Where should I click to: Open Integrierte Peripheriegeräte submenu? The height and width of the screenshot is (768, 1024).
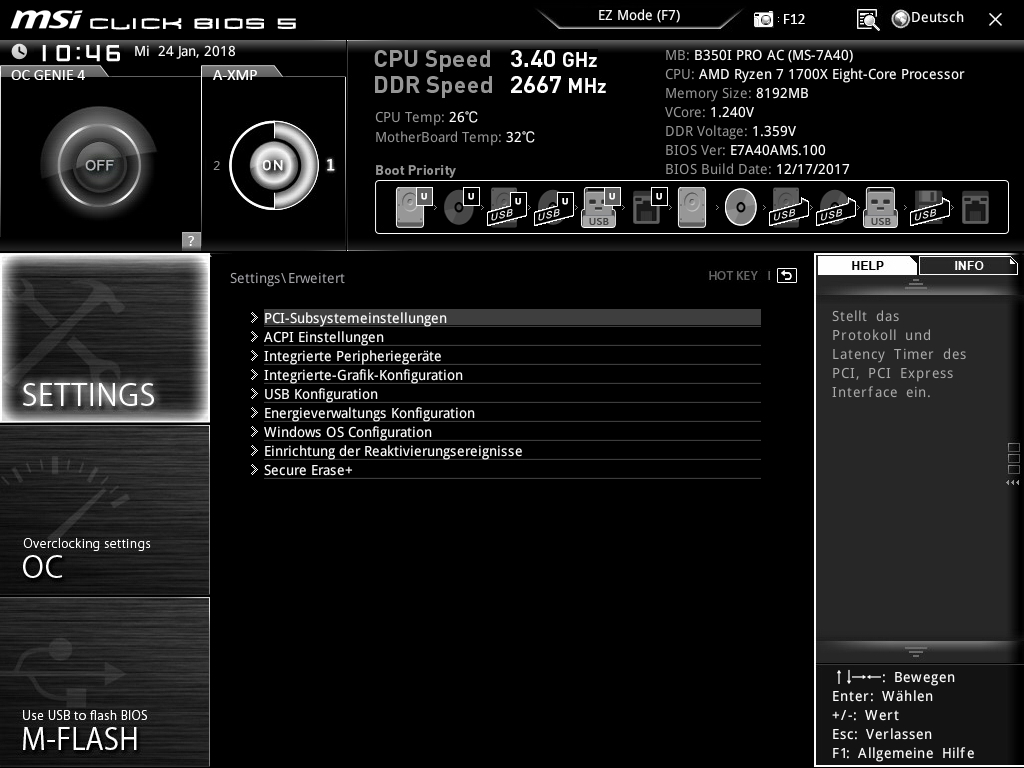point(505,356)
